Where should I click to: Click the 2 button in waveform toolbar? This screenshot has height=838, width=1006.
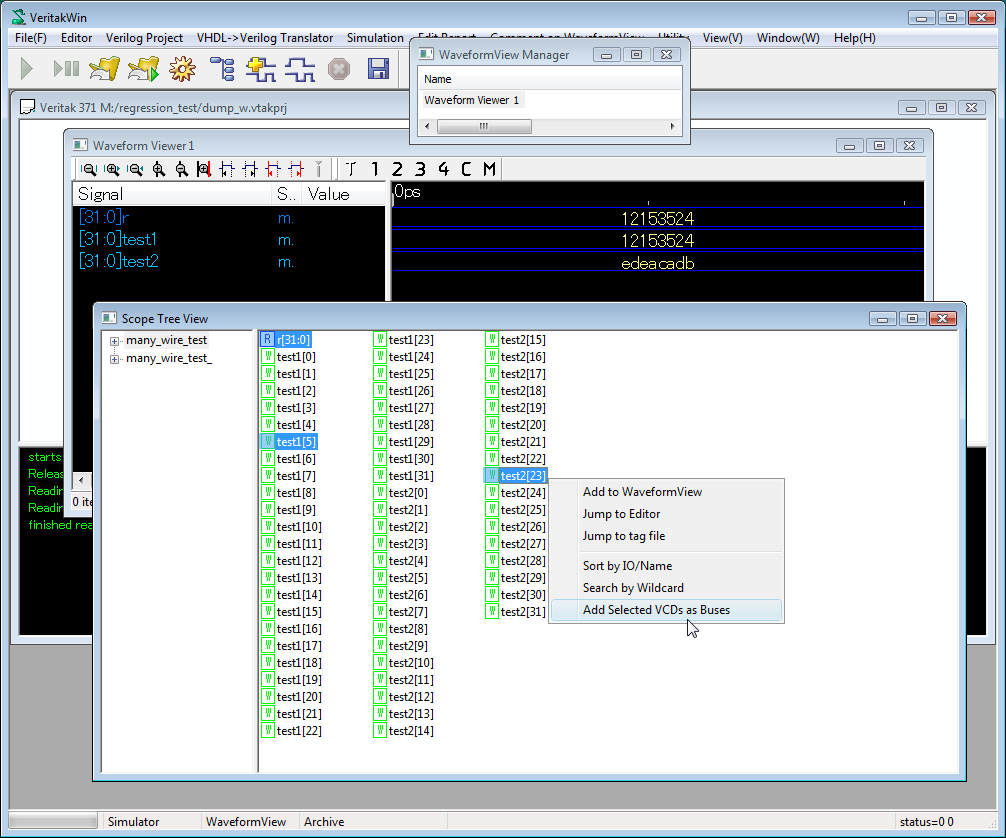397,169
